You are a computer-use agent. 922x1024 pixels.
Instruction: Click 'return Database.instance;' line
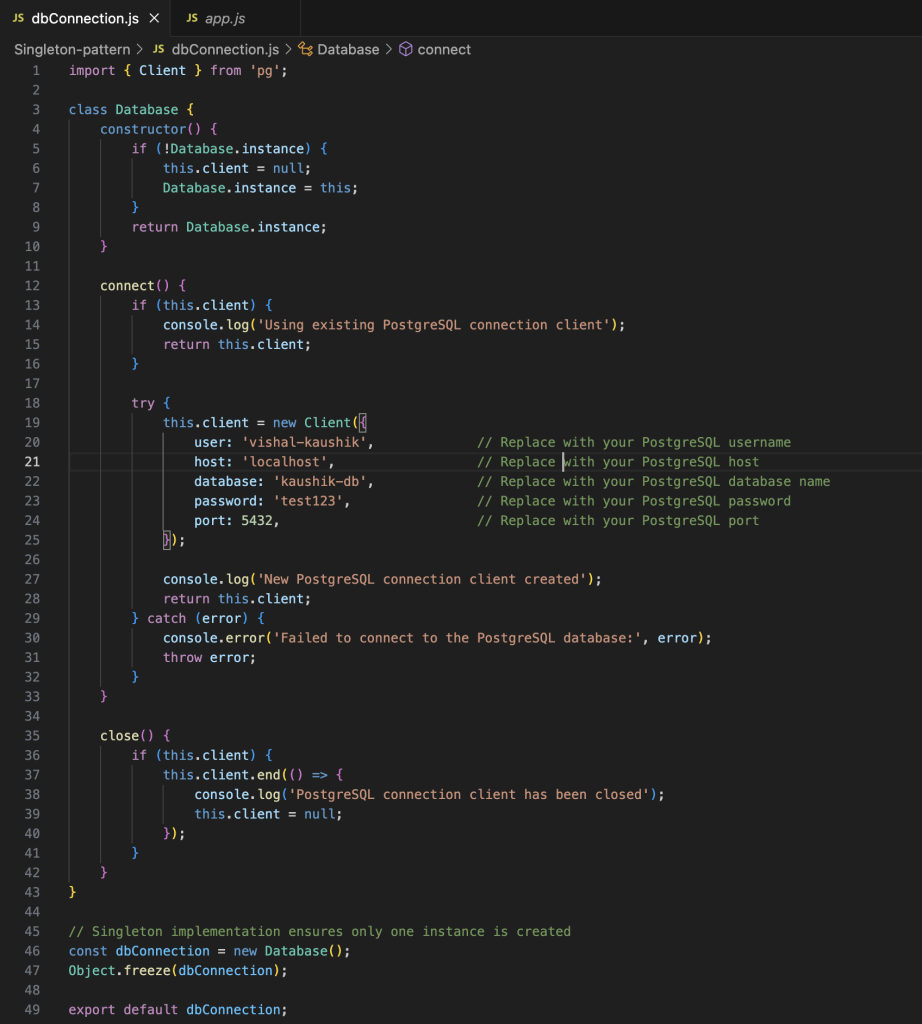click(229, 227)
